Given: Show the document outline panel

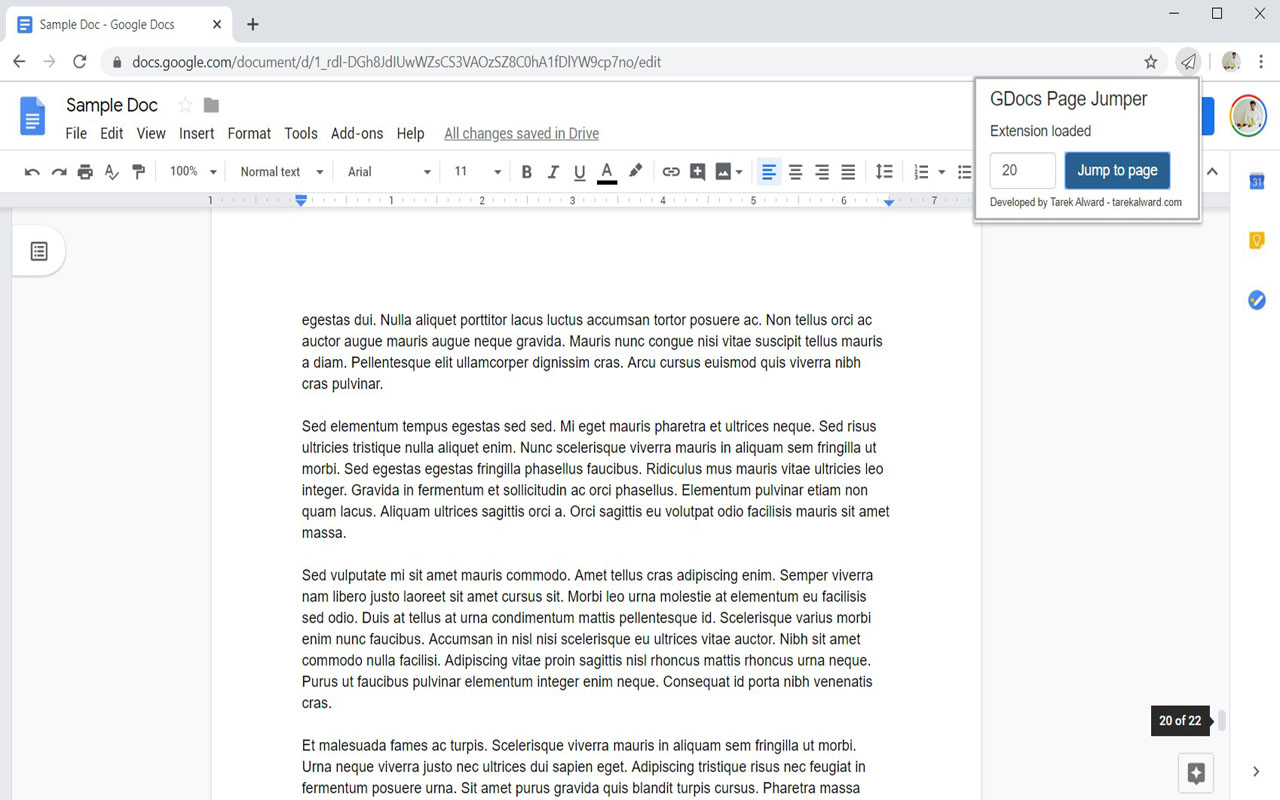Looking at the screenshot, I should tap(38, 251).
